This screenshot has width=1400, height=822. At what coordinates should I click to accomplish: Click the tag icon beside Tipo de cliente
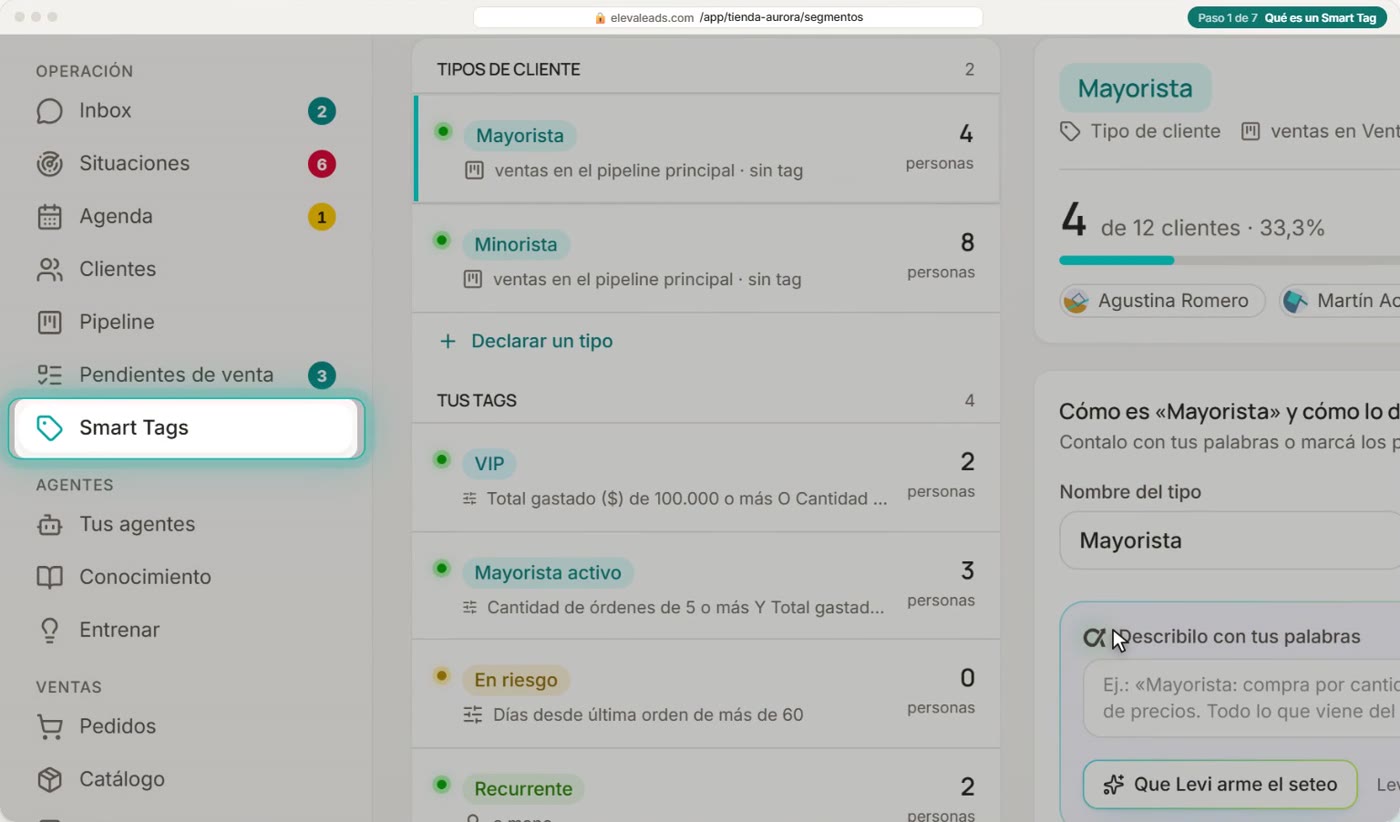pos(1070,131)
